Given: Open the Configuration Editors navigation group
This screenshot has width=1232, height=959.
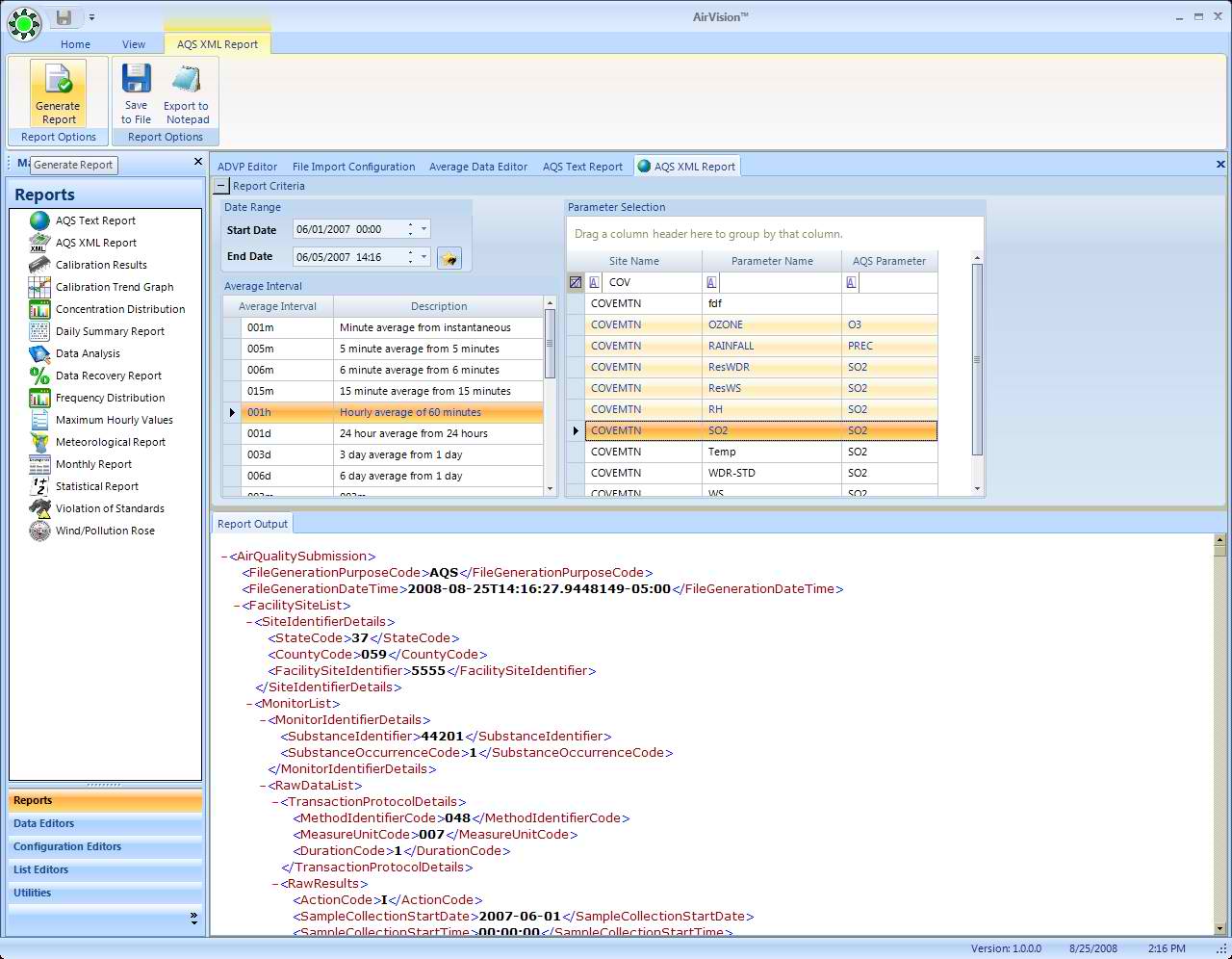Looking at the screenshot, I should 106,847.
